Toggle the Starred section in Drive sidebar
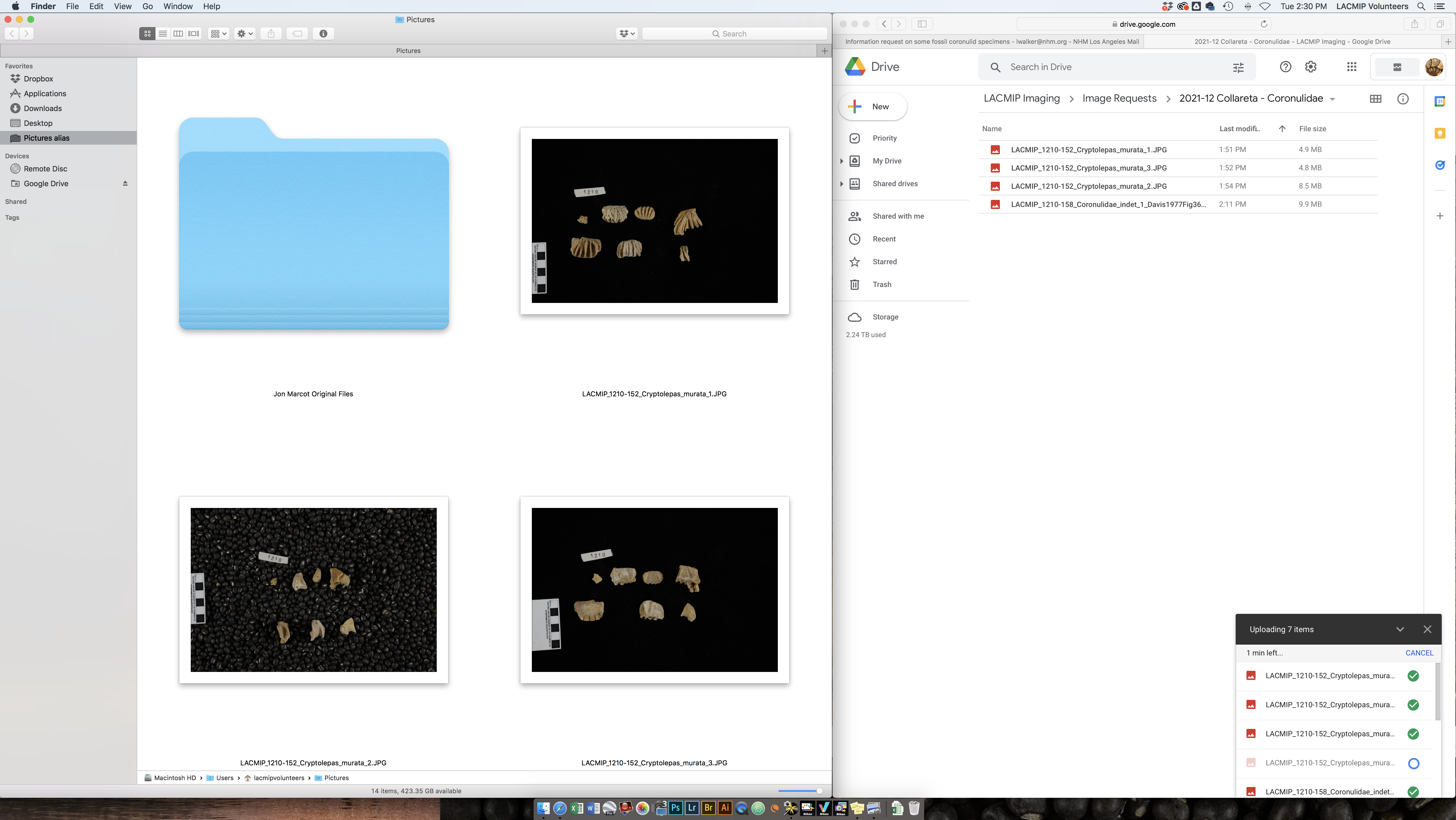Image resolution: width=1456 pixels, height=820 pixels. coord(884,261)
